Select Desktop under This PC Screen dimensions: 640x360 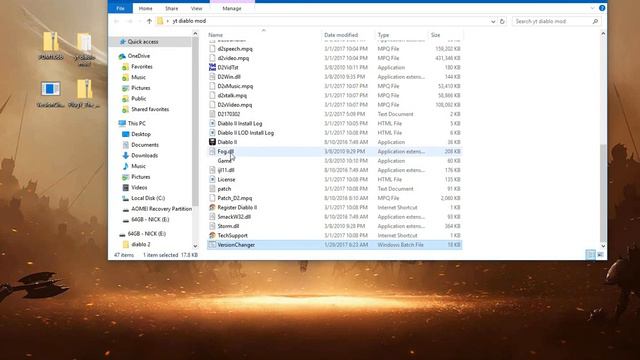pyautogui.click(x=141, y=134)
